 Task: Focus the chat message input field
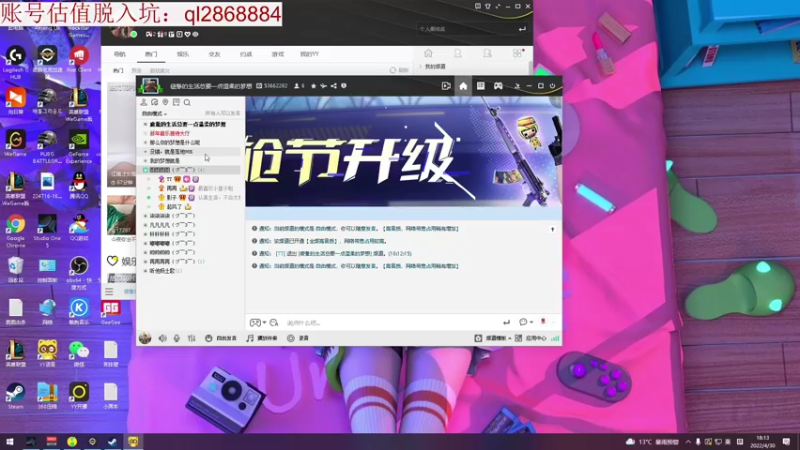coord(391,322)
